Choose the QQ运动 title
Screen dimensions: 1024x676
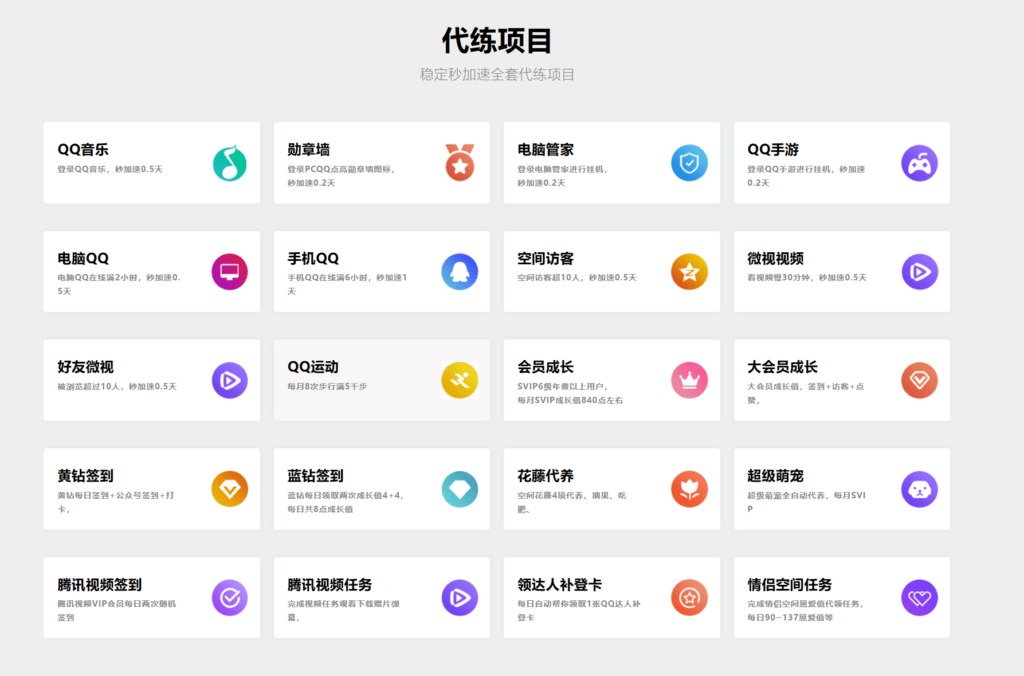[313, 367]
